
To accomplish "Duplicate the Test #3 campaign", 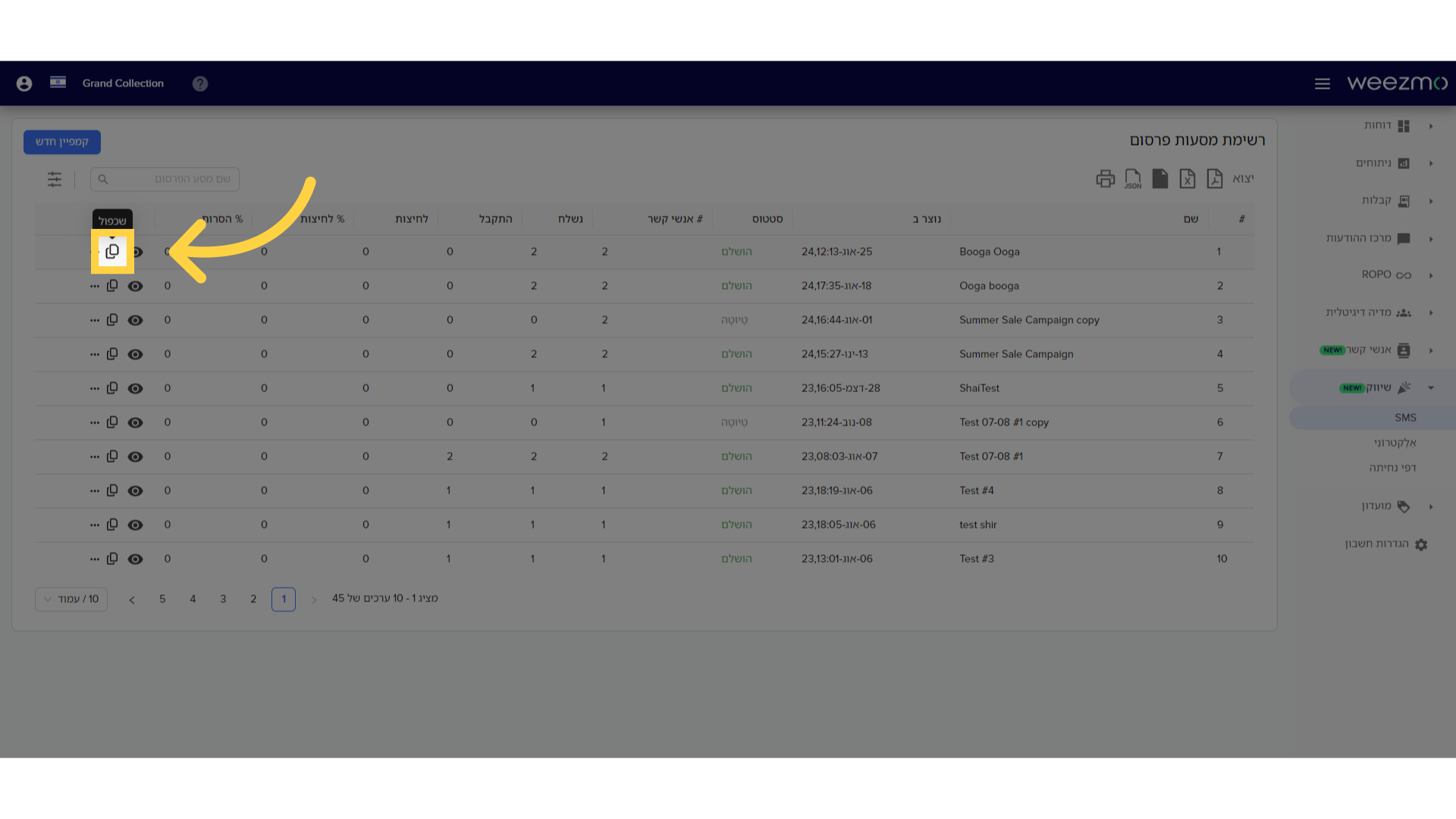I will click(x=112, y=559).
